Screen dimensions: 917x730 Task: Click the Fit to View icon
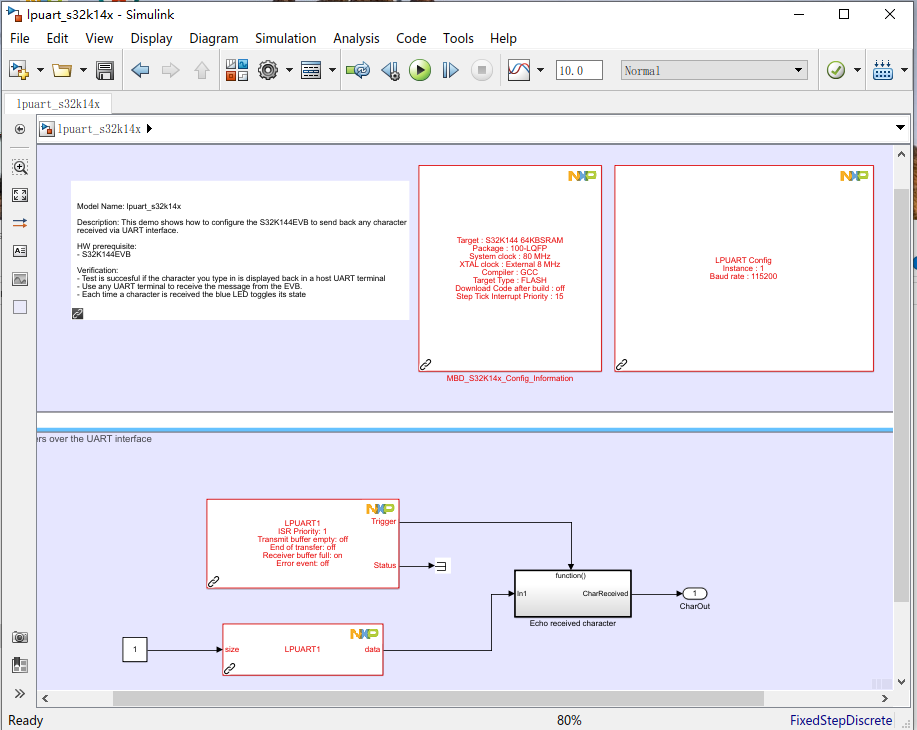pyautogui.click(x=20, y=195)
